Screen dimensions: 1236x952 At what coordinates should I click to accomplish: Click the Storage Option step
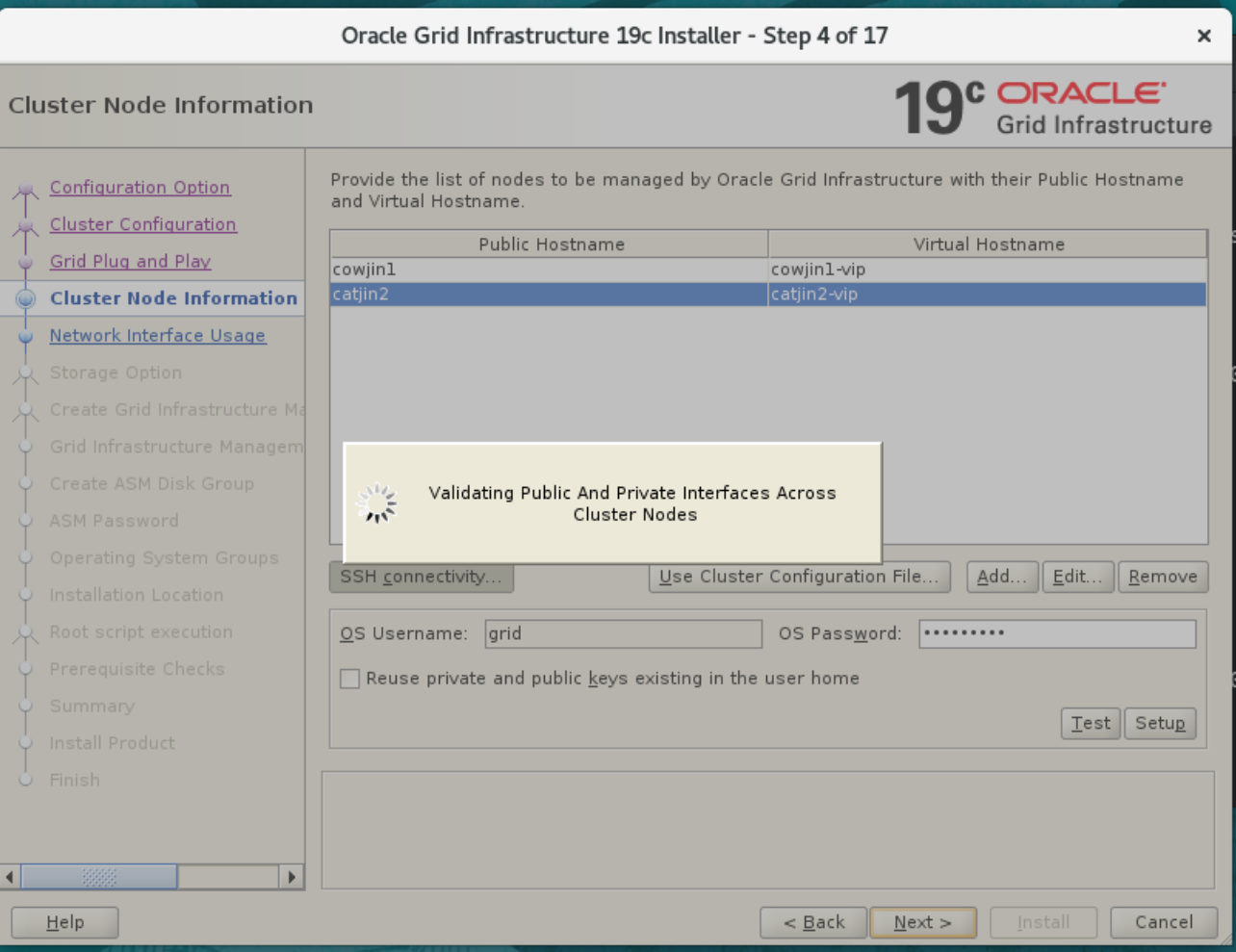[116, 373]
